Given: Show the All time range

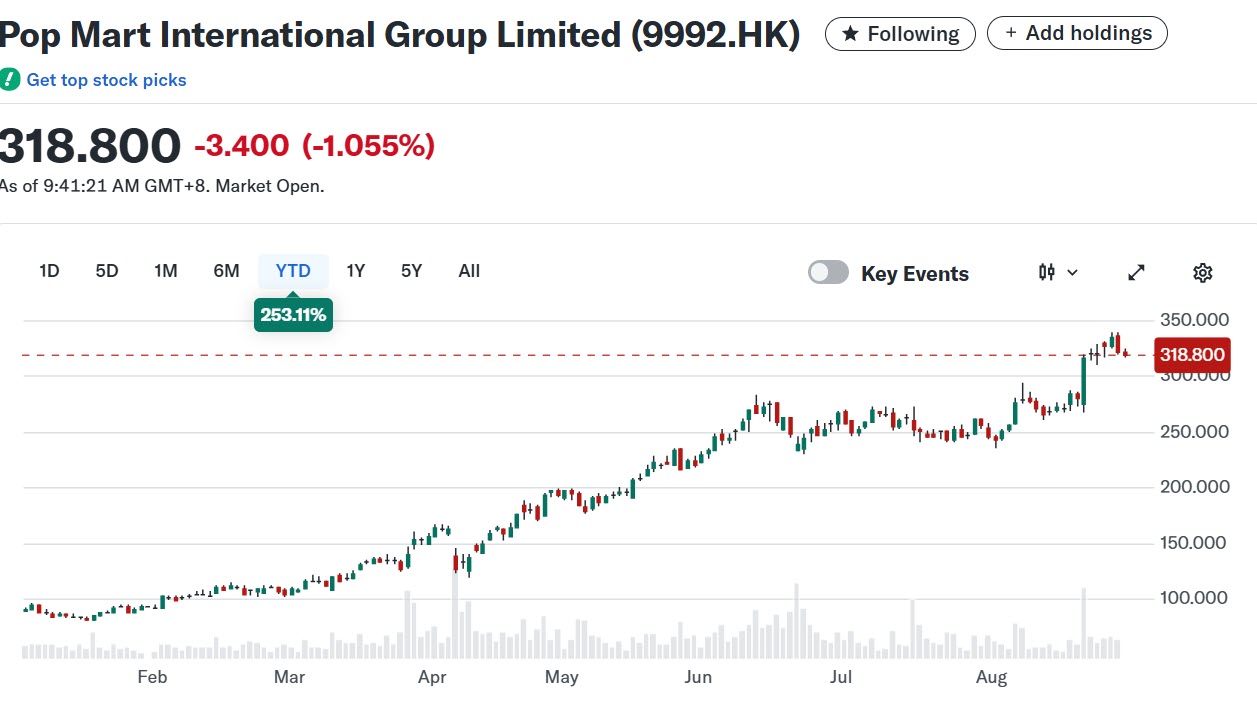Looking at the screenshot, I should click(469, 271).
